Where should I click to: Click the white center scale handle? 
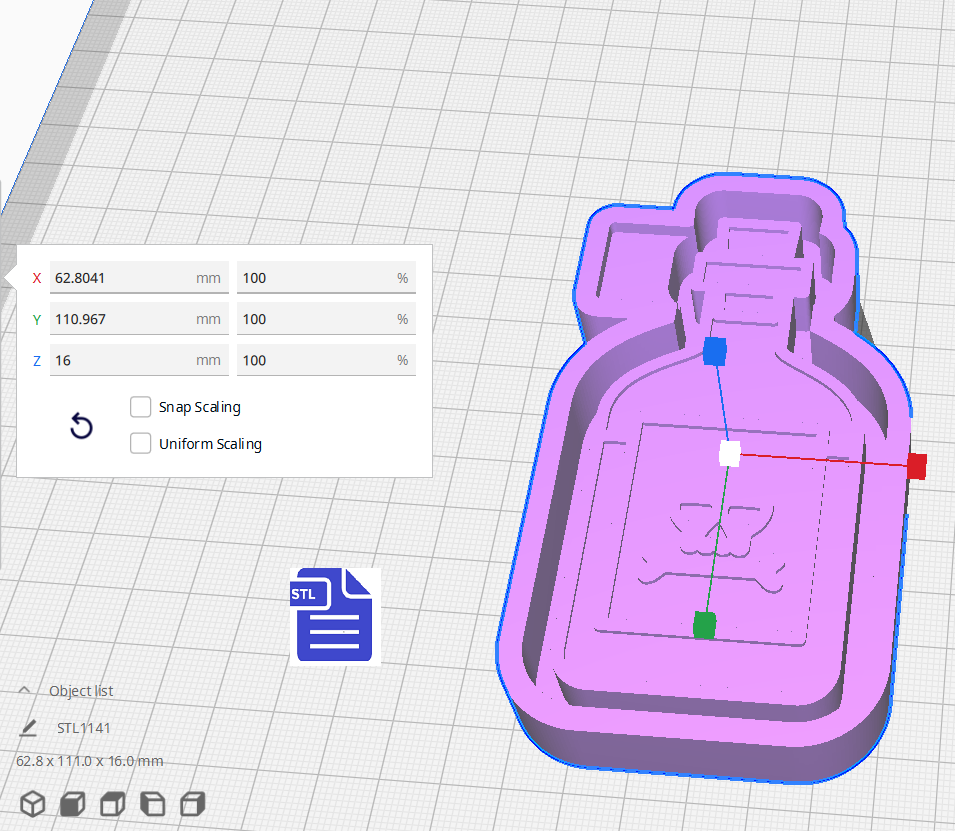click(x=728, y=455)
